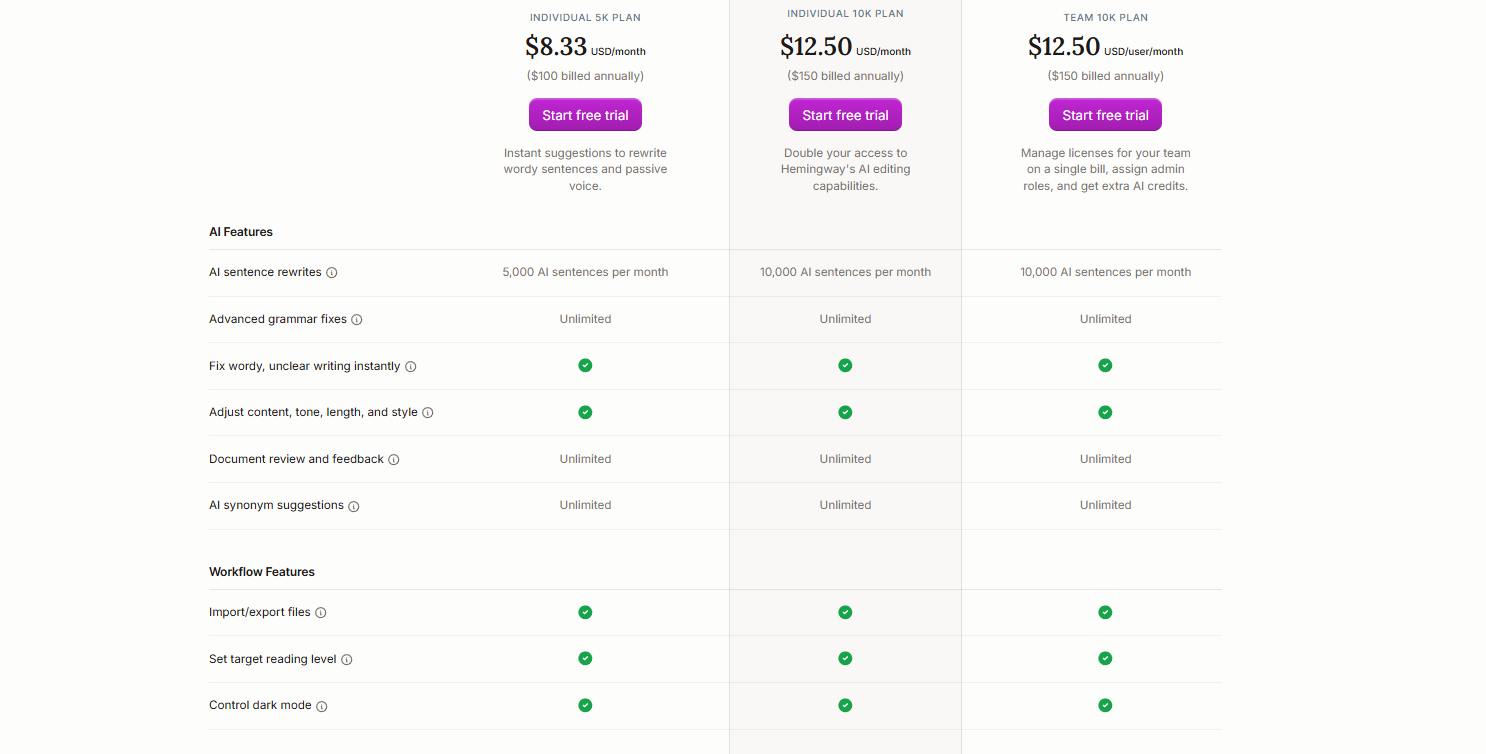
Task: Show info for Adjust content, tone, length, style
Action: [x=428, y=413]
